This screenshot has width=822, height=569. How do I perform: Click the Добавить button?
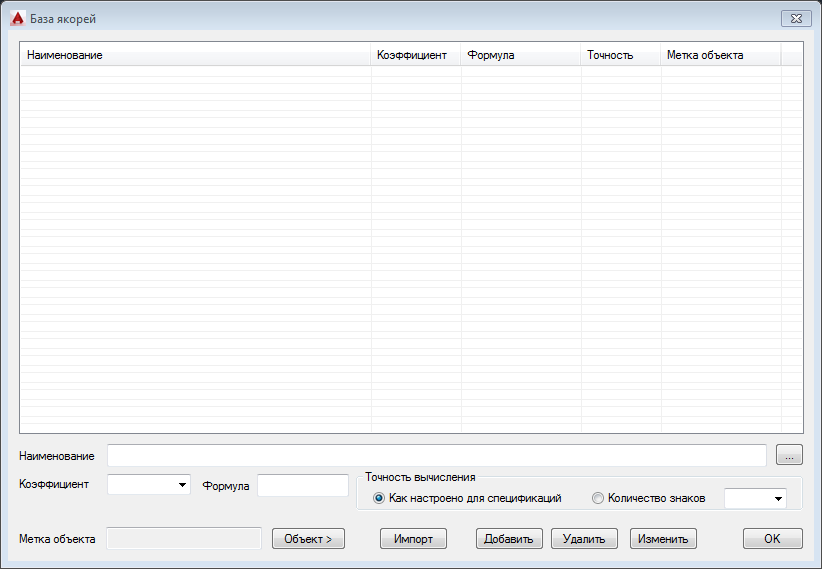click(x=509, y=539)
